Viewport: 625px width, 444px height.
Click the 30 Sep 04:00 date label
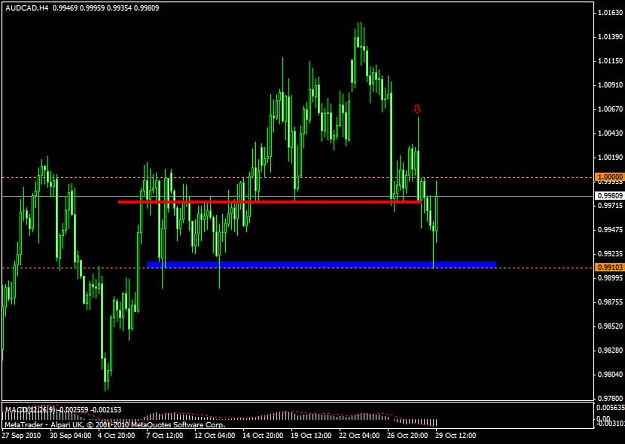point(70,435)
